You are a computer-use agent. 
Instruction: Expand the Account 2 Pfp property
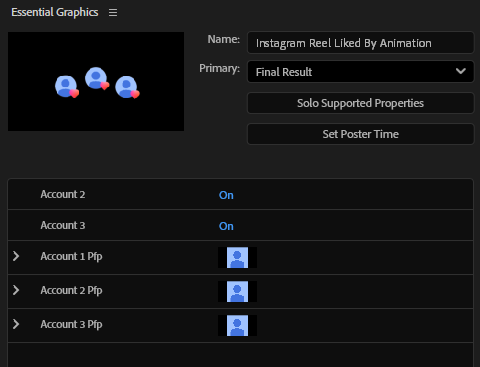(x=16, y=290)
